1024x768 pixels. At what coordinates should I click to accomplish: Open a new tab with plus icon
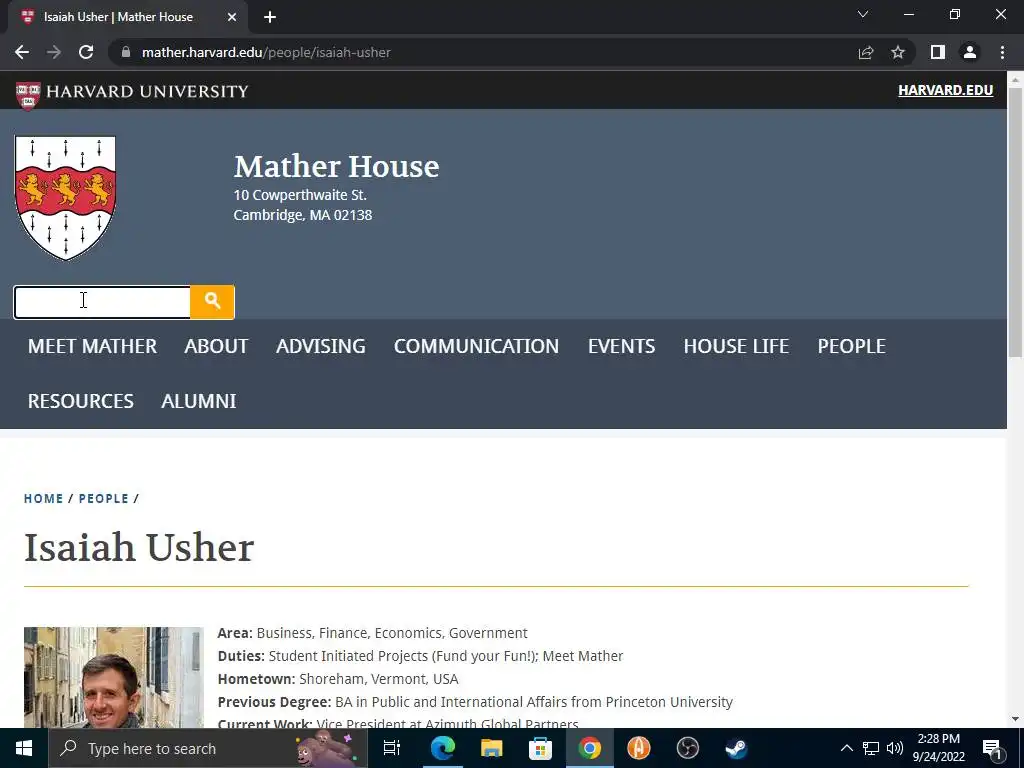tap(270, 17)
